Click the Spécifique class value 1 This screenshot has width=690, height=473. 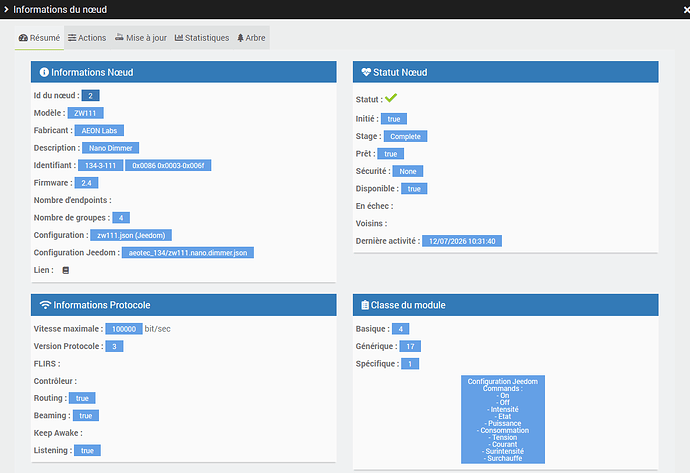coord(410,364)
